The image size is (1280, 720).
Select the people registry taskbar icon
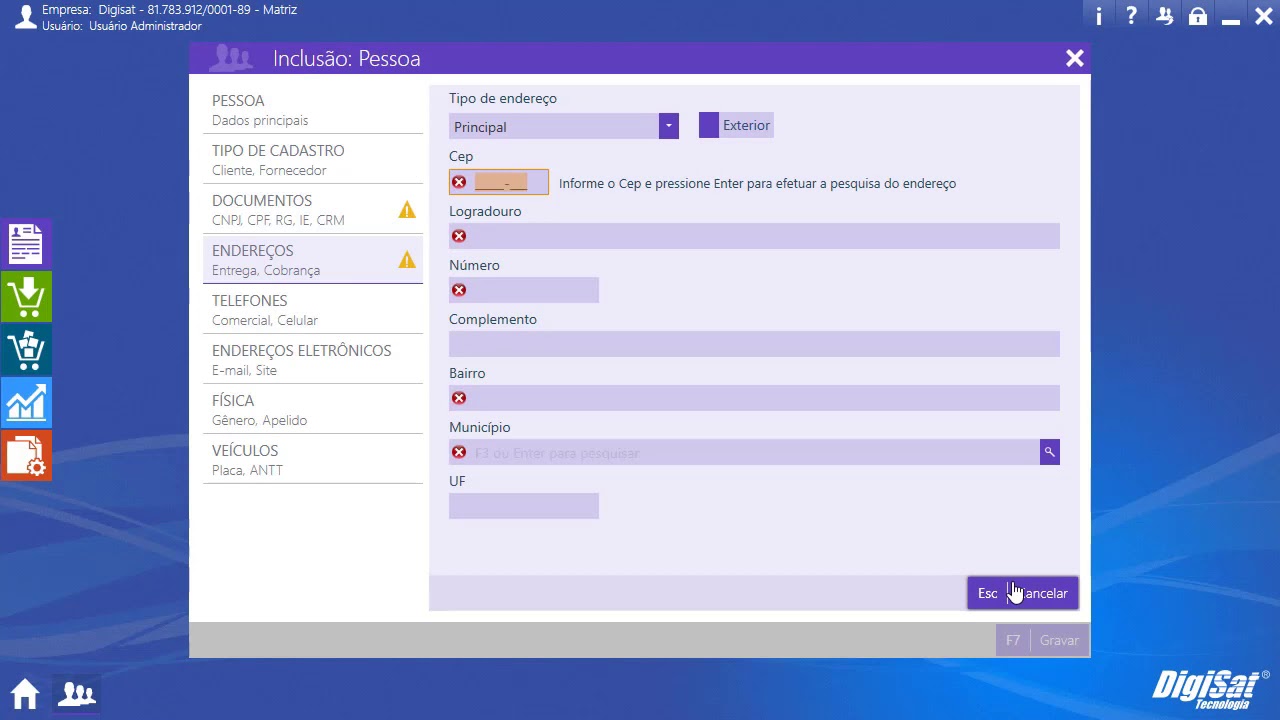click(x=77, y=693)
